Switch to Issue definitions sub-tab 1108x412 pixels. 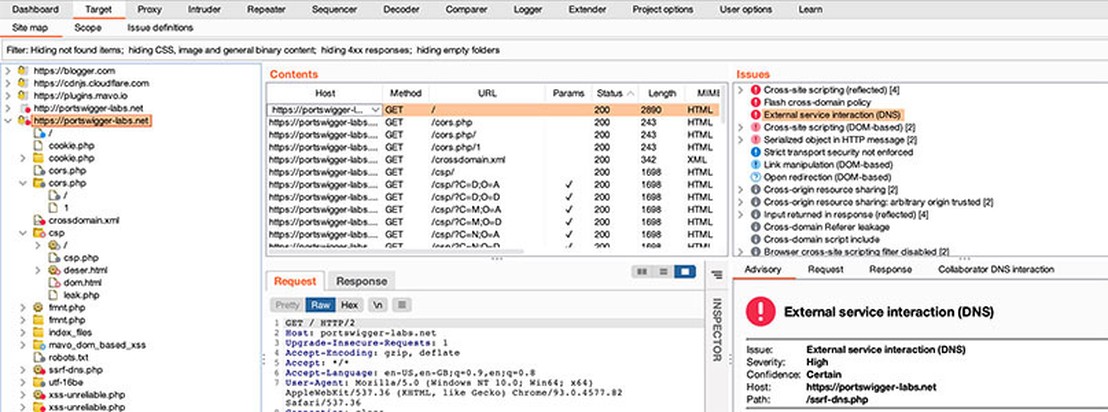tap(160, 28)
